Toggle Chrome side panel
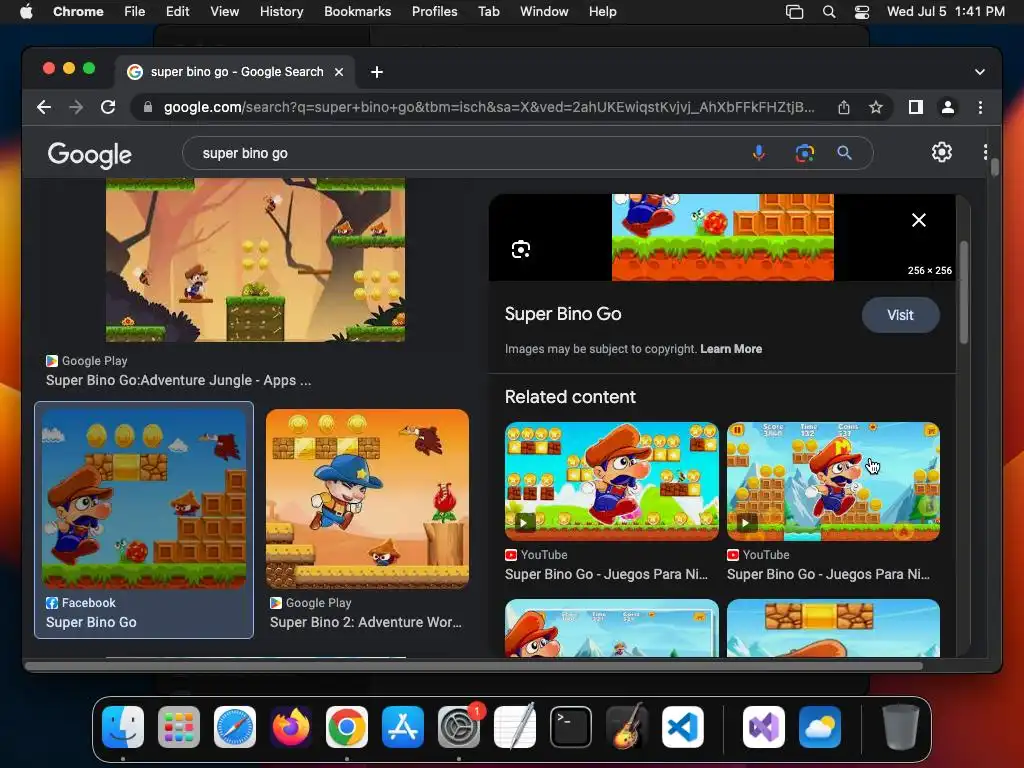 pyautogui.click(x=916, y=107)
